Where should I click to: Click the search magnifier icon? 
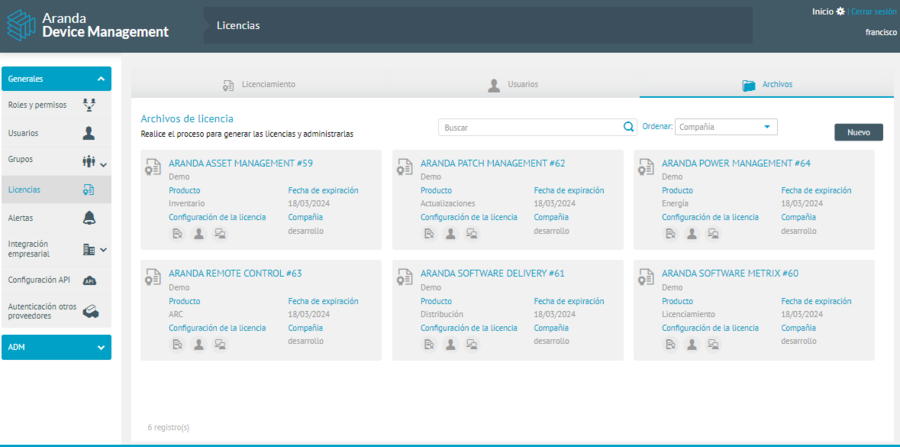628,127
